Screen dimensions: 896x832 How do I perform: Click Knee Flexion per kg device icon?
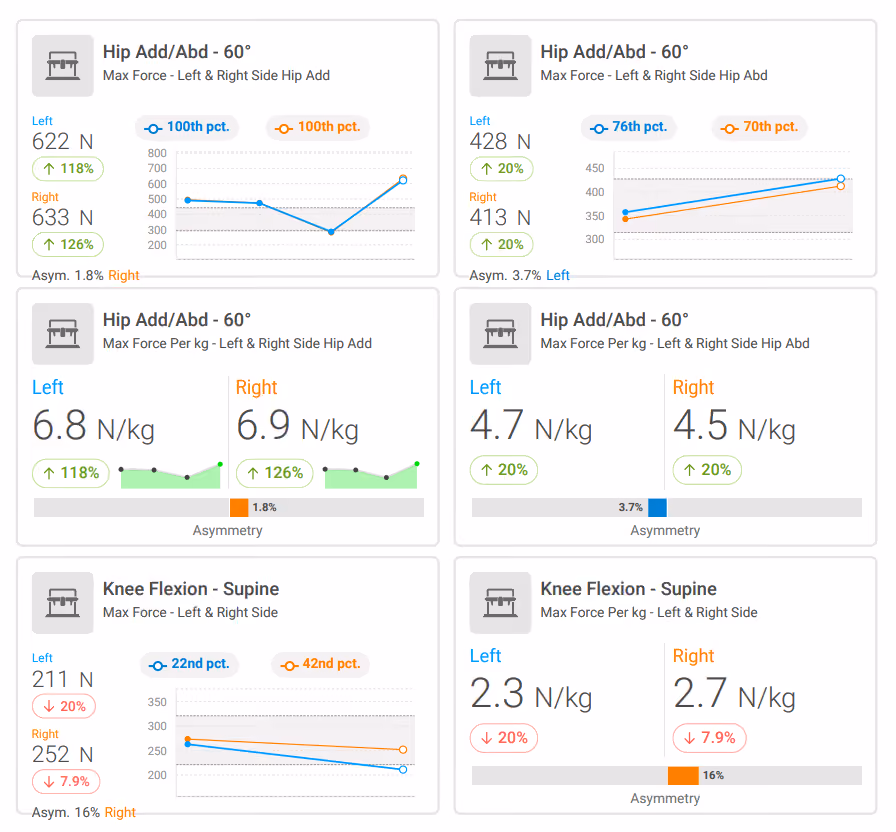tap(501, 603)
